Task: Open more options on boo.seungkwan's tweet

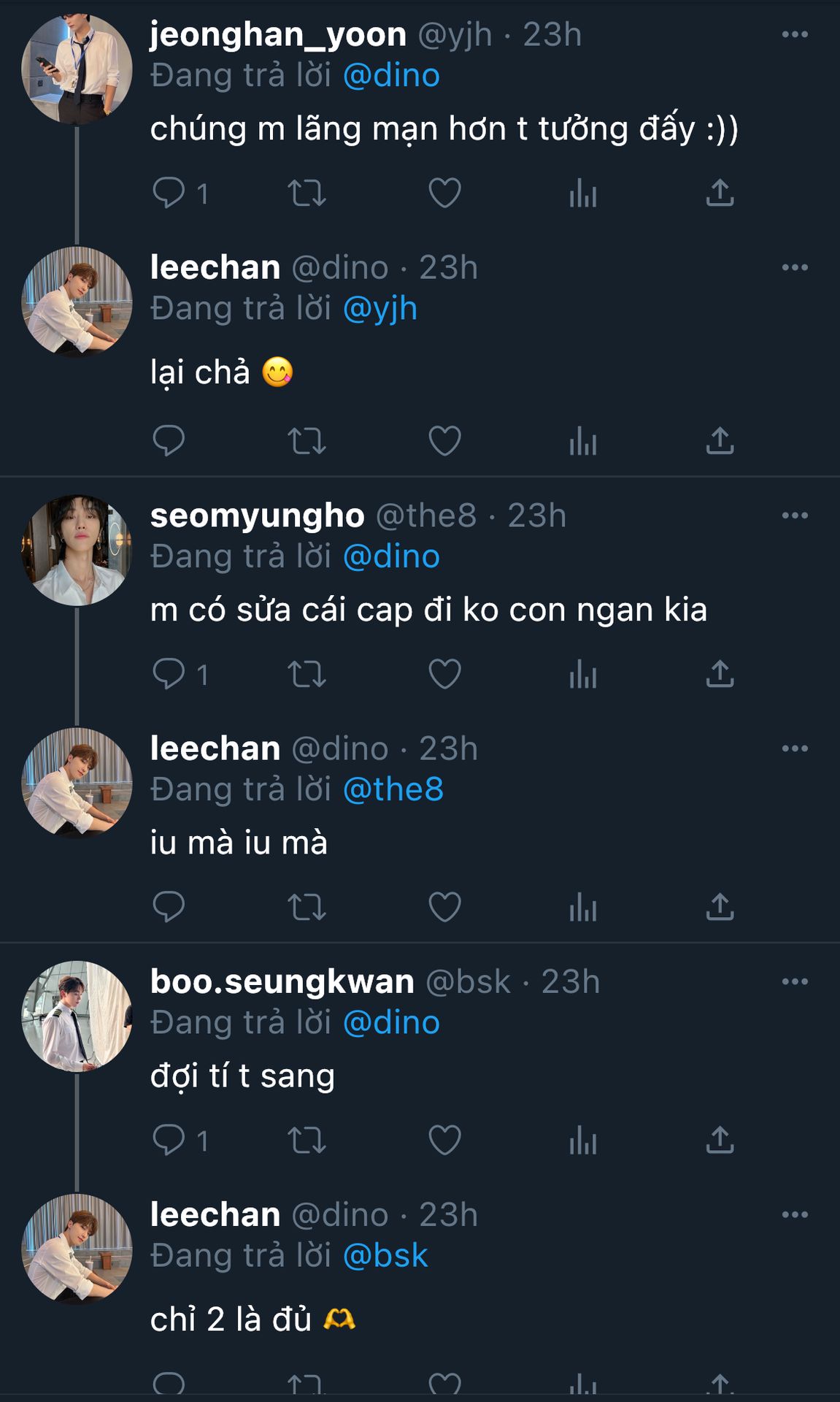Action: click(794, 981)
